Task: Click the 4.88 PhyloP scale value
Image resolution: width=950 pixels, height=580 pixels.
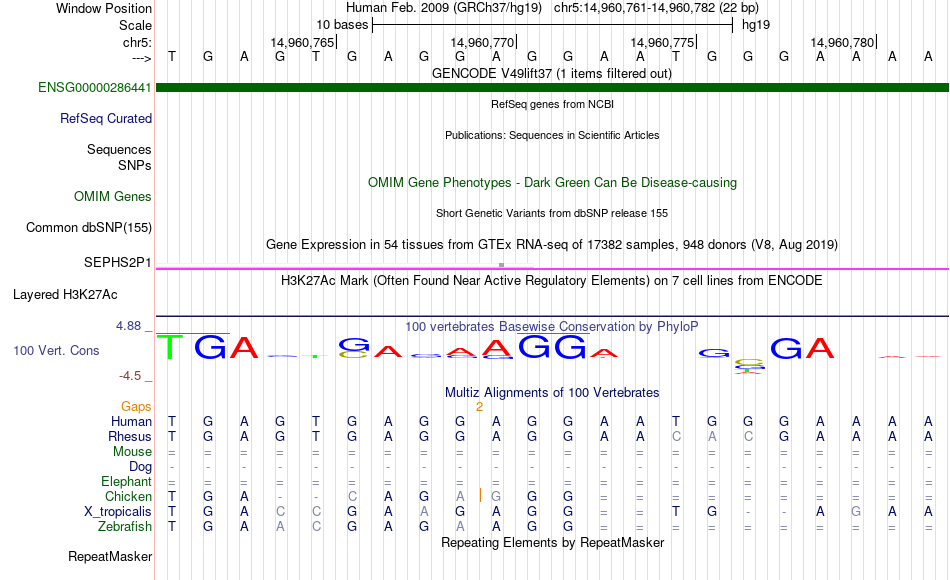Action: 128,326
